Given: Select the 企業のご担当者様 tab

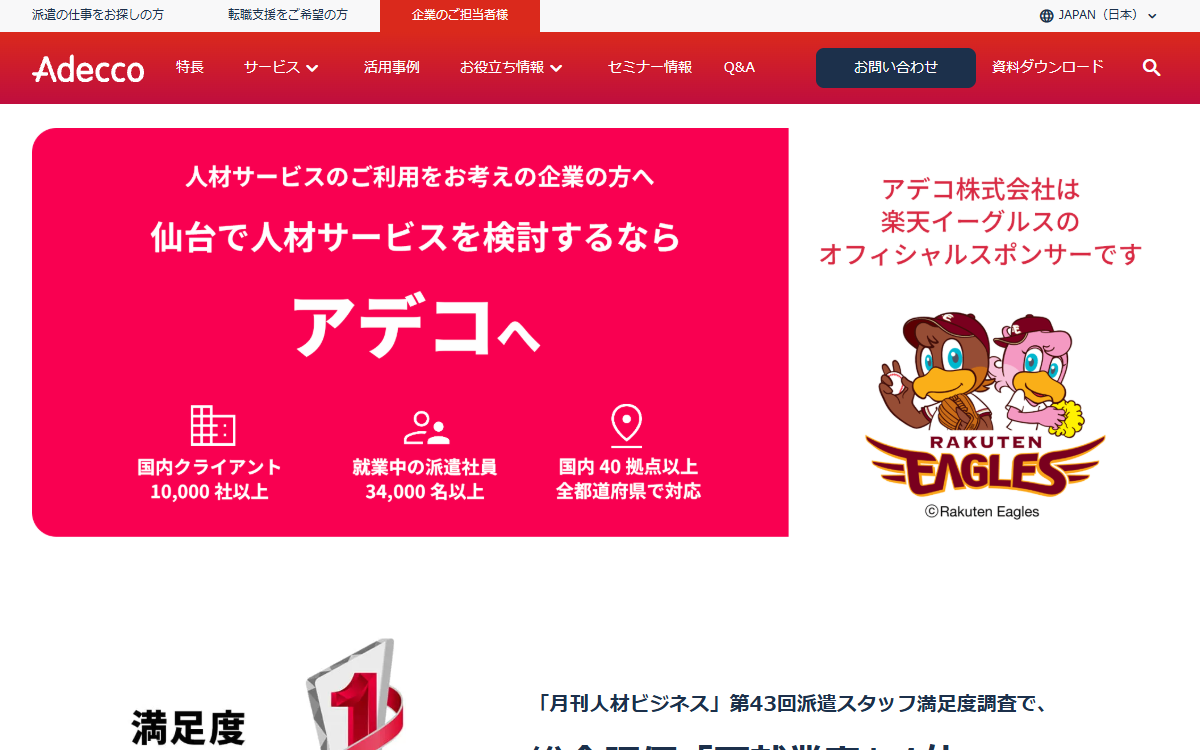Looking at the screenshot, I should pyautogui.click(x=460, y=15).
